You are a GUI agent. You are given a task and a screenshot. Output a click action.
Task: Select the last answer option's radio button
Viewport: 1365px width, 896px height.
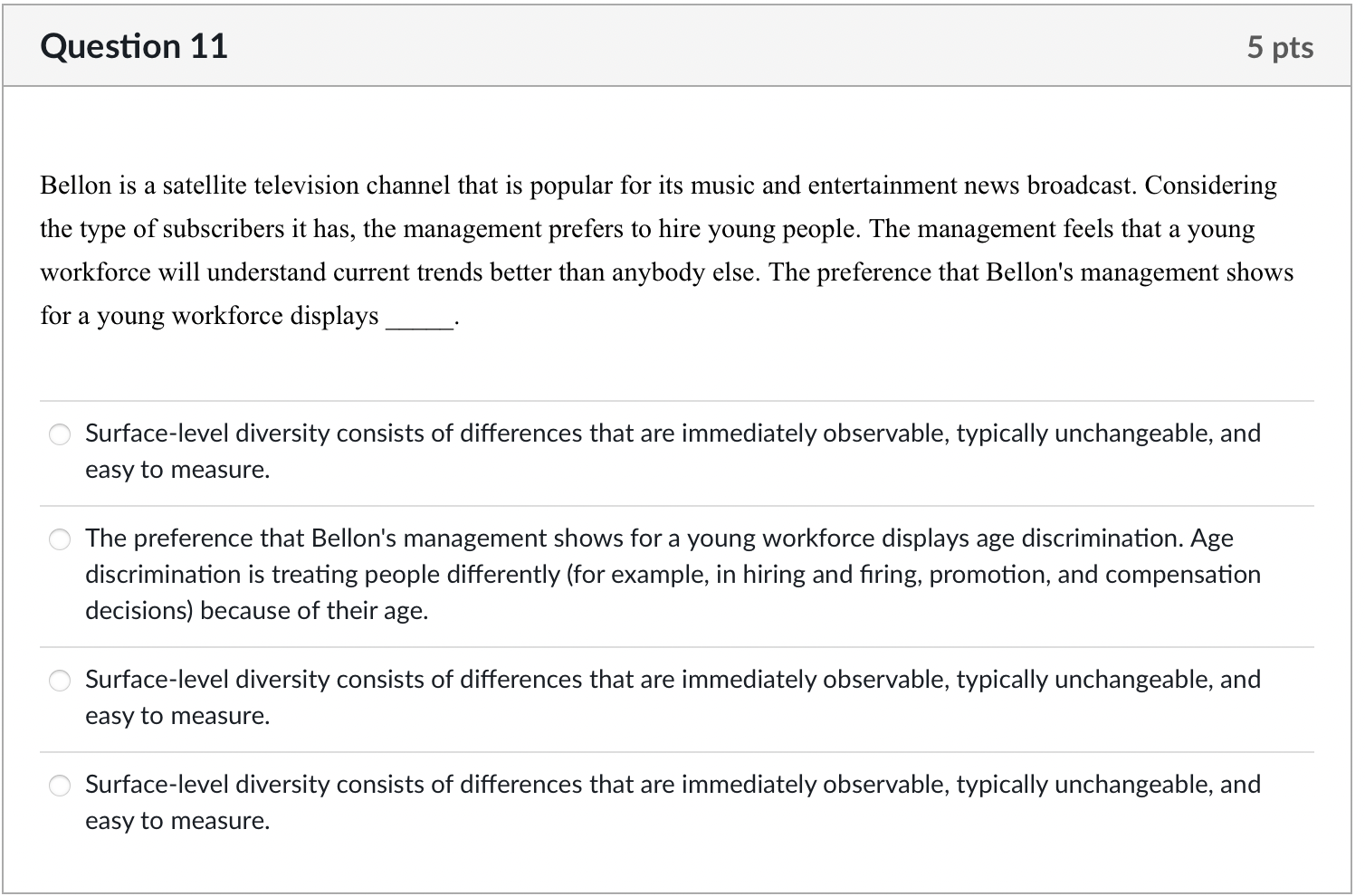[x=60, y=786]
